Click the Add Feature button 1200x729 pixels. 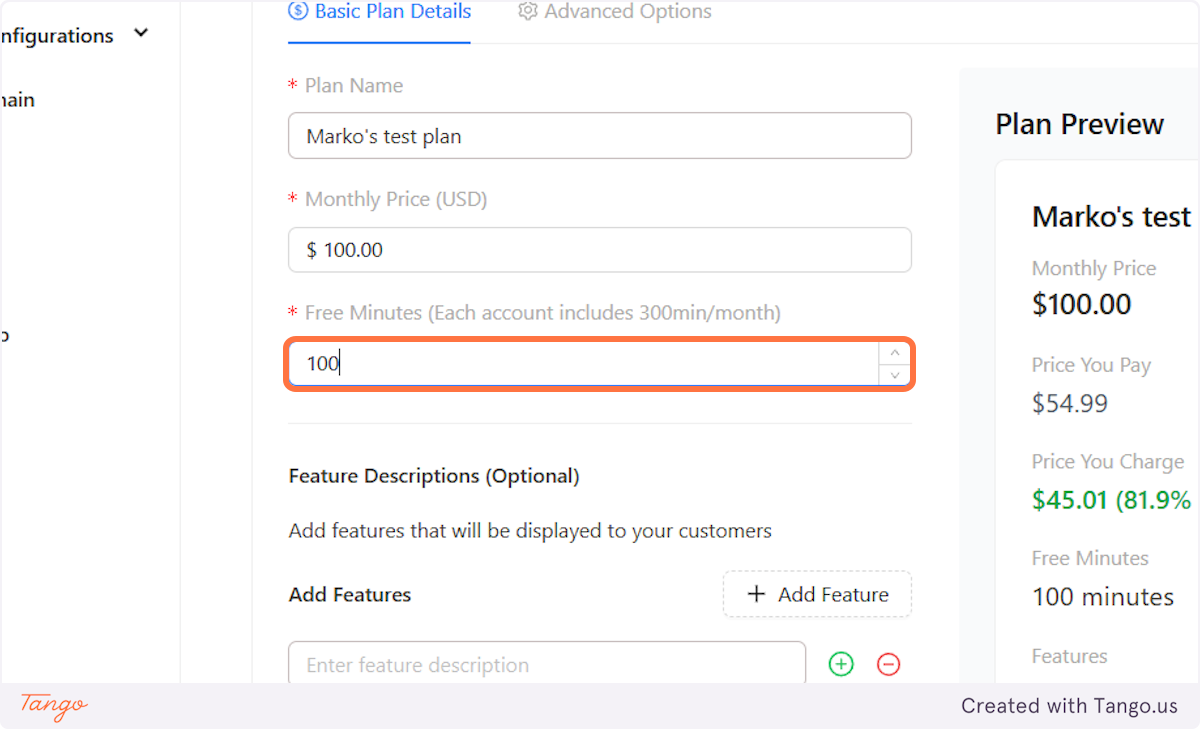tap(817, 594)
